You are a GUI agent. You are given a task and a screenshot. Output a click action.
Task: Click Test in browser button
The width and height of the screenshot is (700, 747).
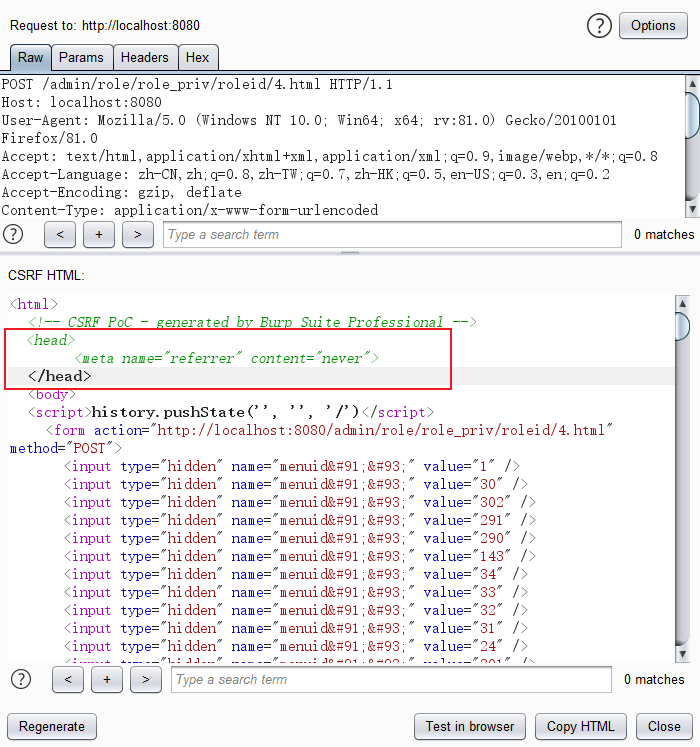pos(470,727)
